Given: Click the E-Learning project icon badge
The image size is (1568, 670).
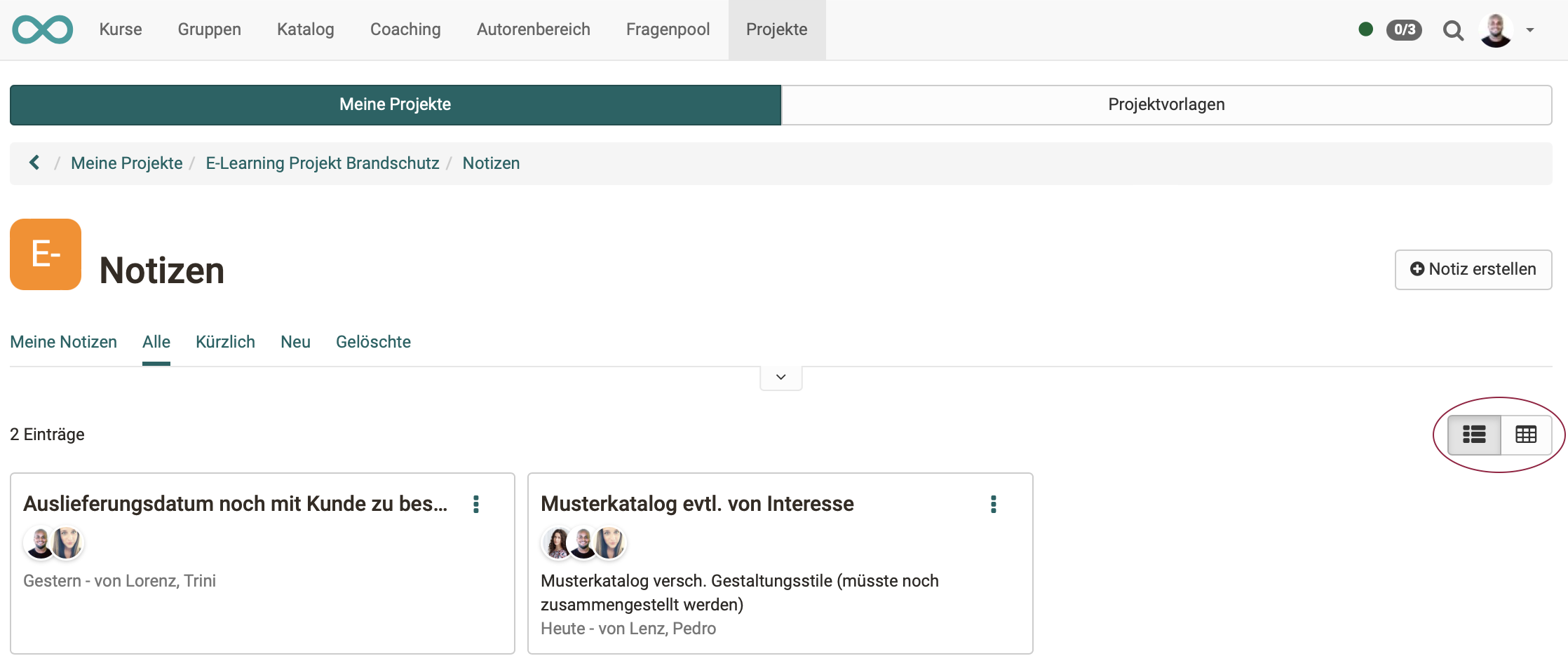Looking at the screenshot, I should point(45,254).
